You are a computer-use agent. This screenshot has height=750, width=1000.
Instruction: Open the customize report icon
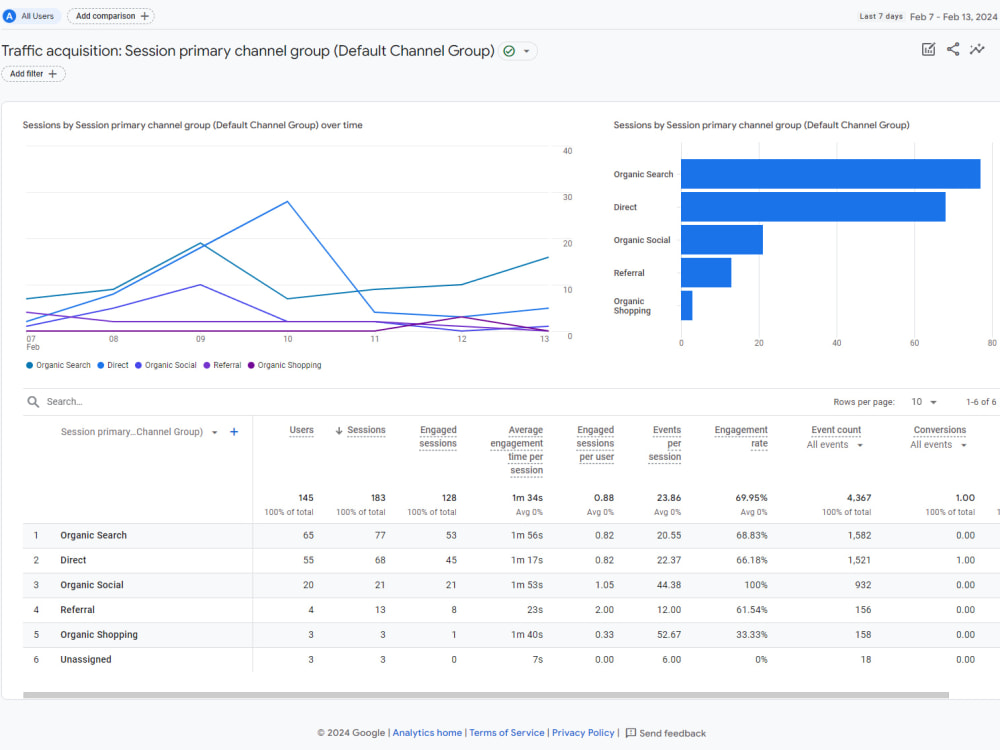tap(928, 49)
